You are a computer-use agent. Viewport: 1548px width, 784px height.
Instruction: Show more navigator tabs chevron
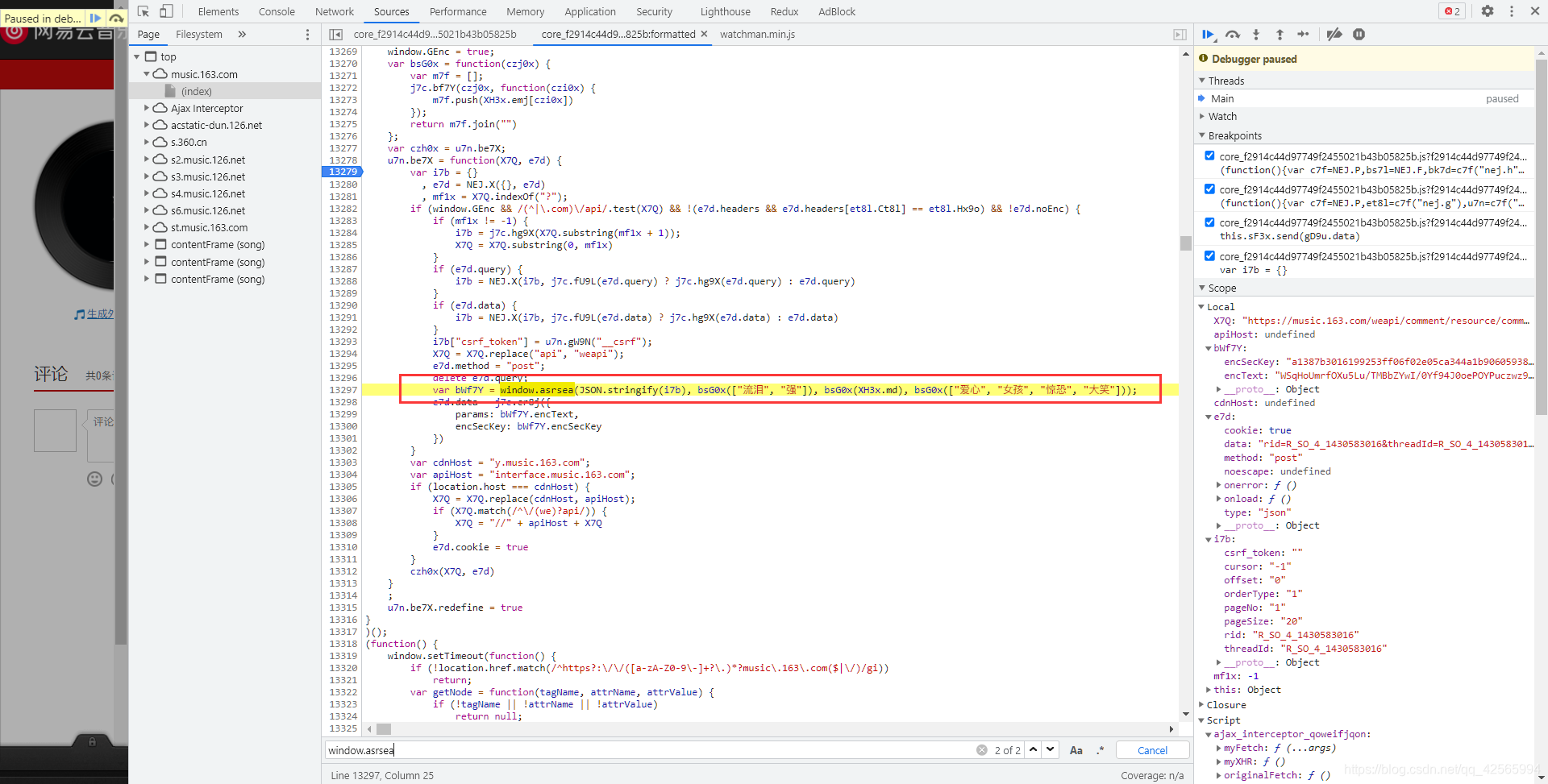click(242, 34)
